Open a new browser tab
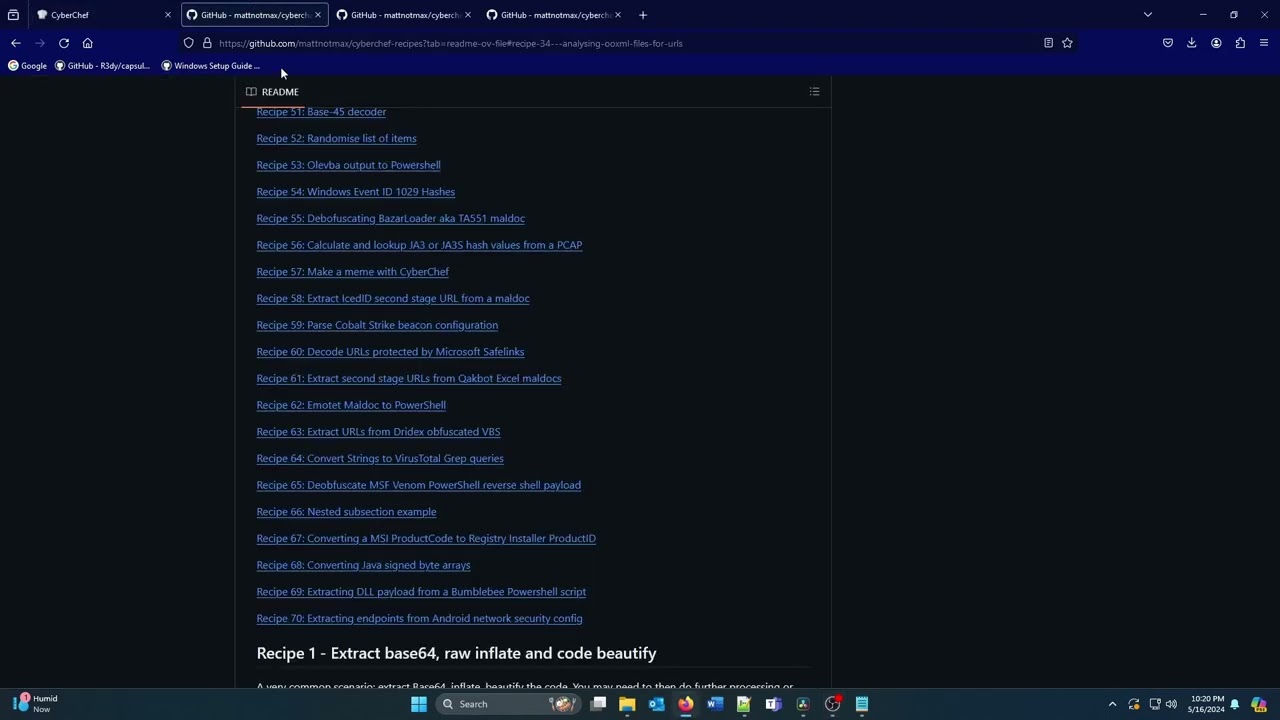1280x720 pixels. [643, 15]
